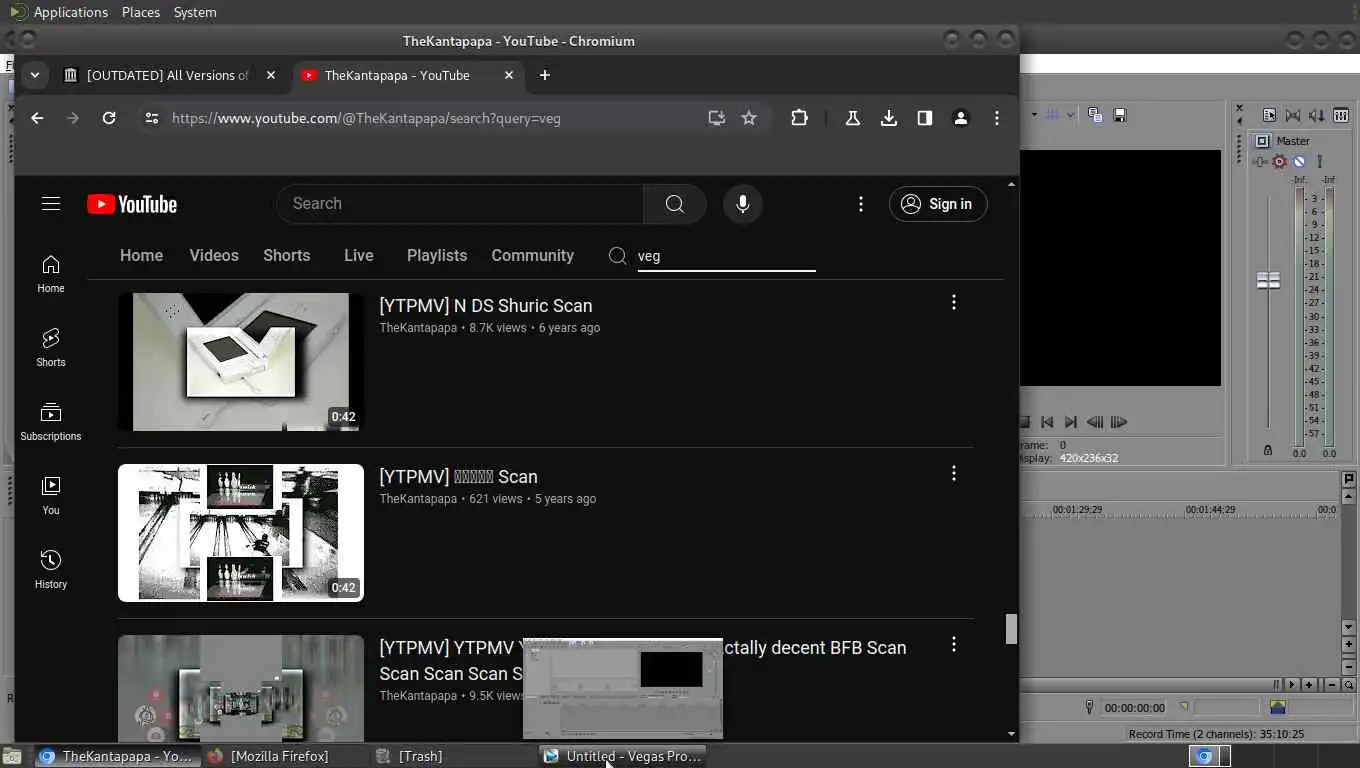Screen dimensions: 1360x768
Task: Open a new Chromium tab
Action: pyautogui.click(x=544, y=75)
